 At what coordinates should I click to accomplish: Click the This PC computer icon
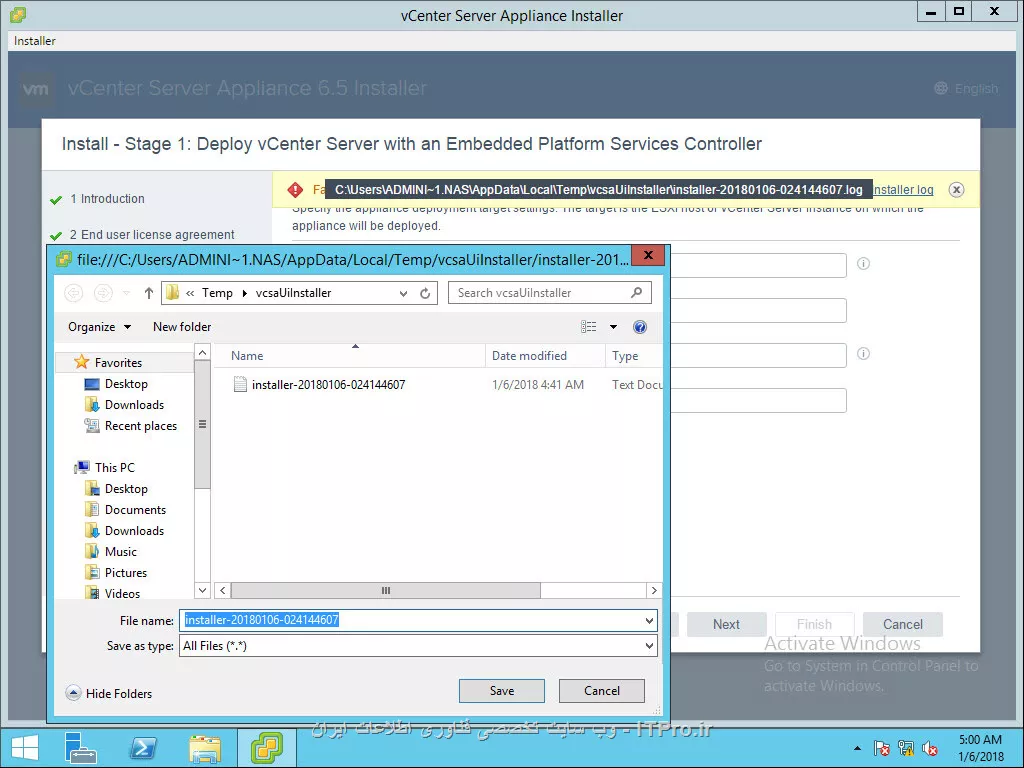tap(82, 468)
